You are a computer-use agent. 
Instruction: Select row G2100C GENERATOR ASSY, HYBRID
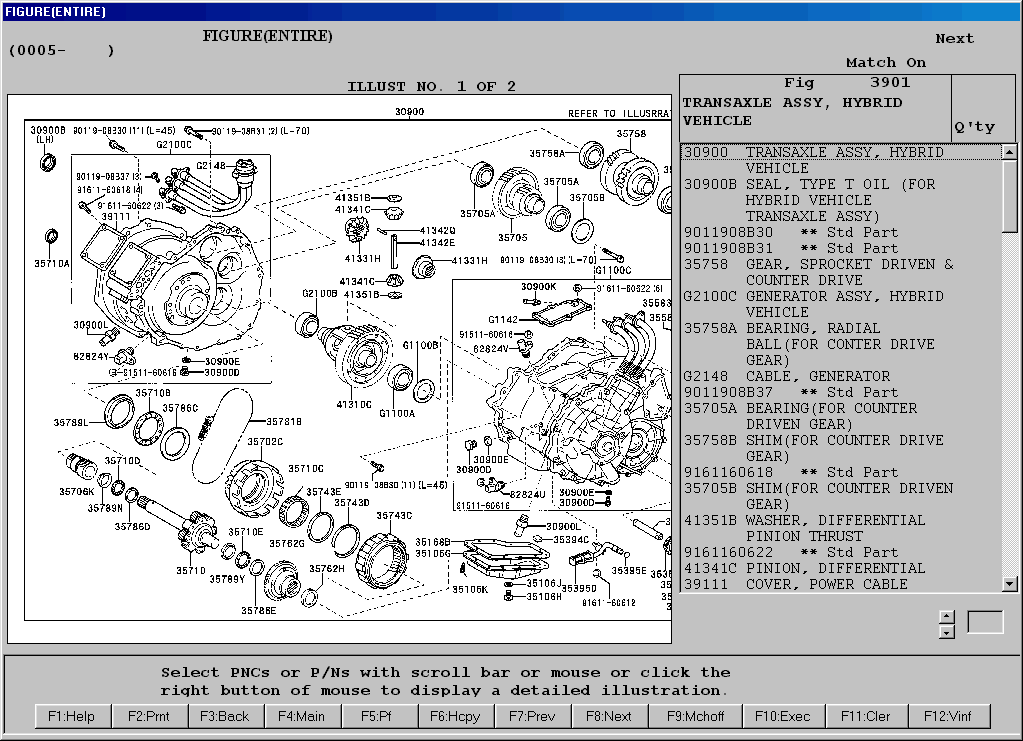(842, 304)
